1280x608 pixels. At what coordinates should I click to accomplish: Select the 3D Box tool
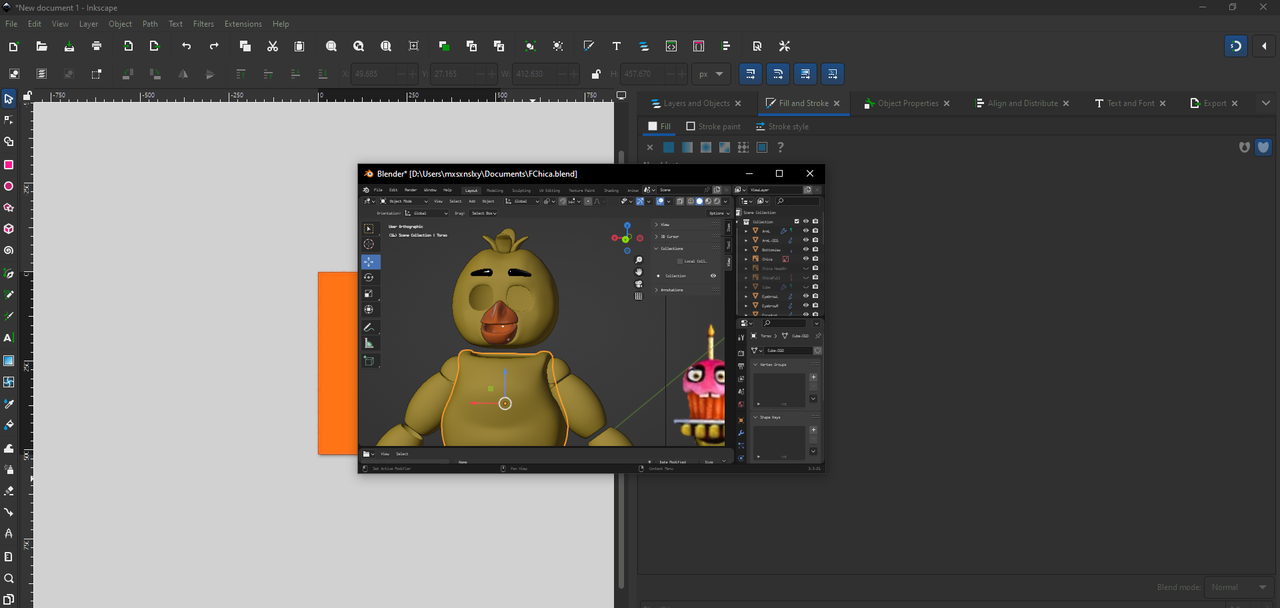click(9, 229)
